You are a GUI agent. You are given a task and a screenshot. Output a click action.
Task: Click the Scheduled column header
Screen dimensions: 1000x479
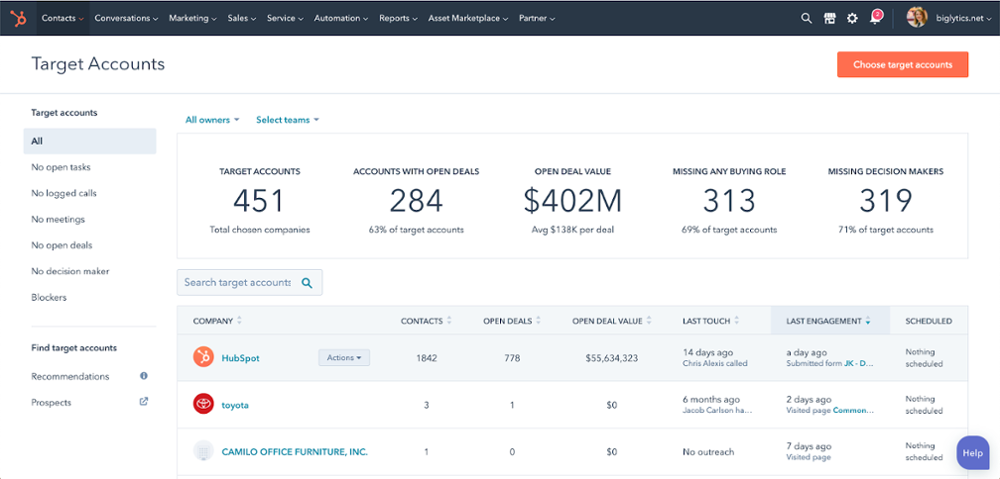929,321
